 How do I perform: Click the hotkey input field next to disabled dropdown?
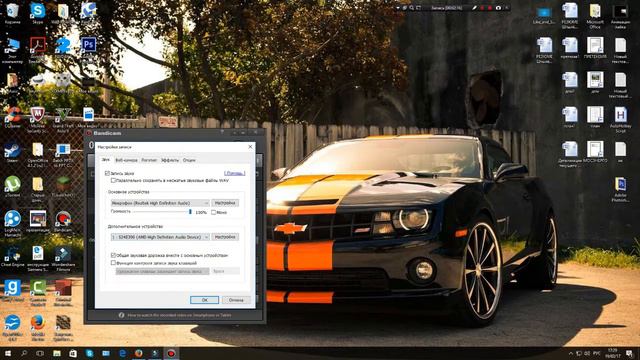[x=226, y=271]
